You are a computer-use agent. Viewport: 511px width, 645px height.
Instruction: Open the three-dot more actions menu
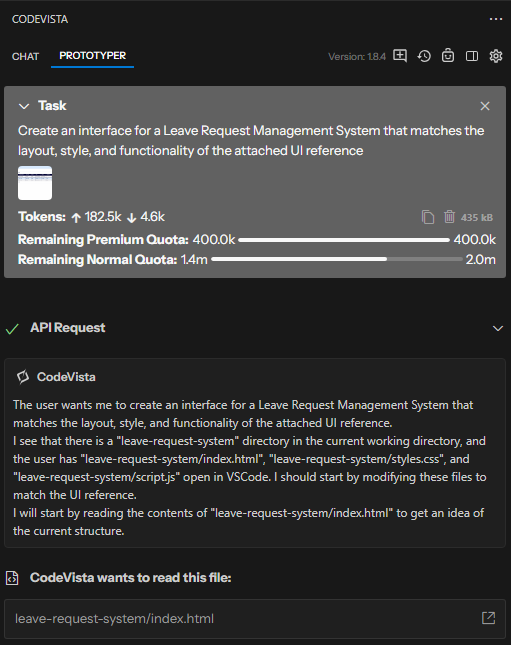[x=496, y=19]
